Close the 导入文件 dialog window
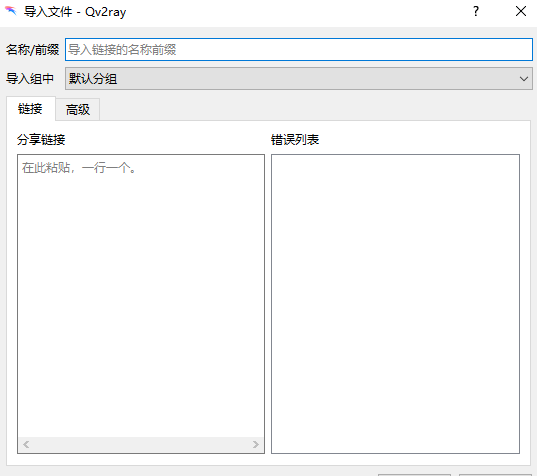 [521, 11]
